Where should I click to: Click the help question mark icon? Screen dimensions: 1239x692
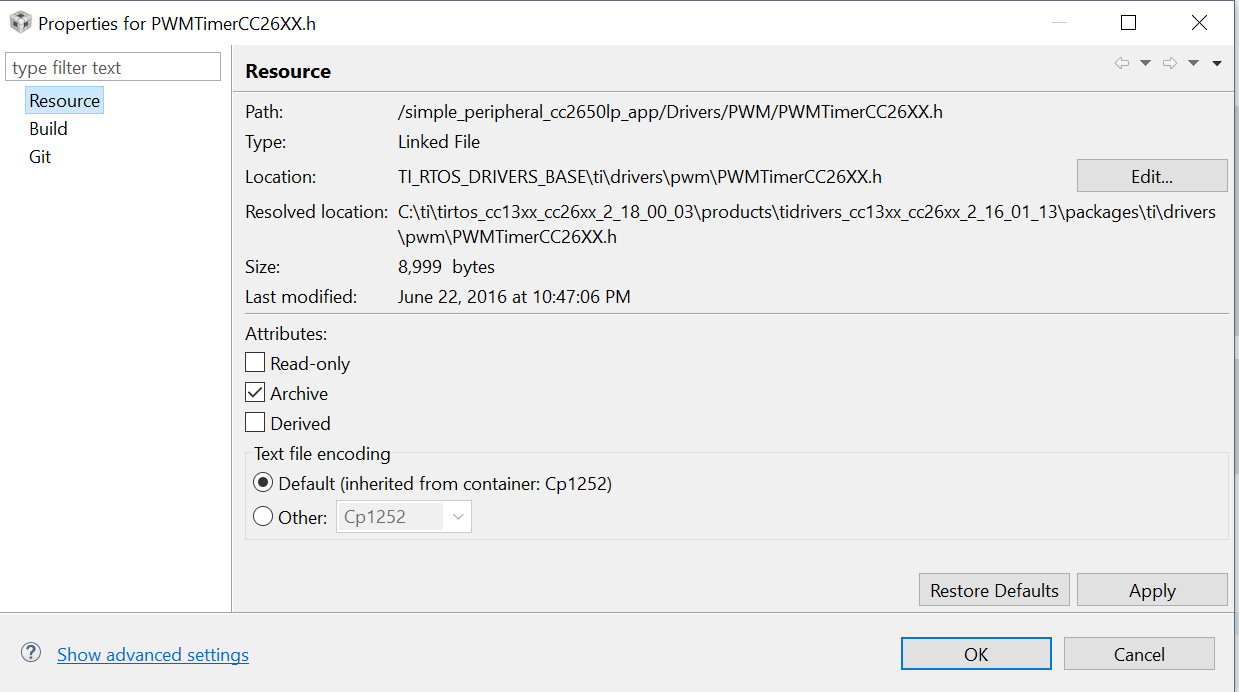31,653
